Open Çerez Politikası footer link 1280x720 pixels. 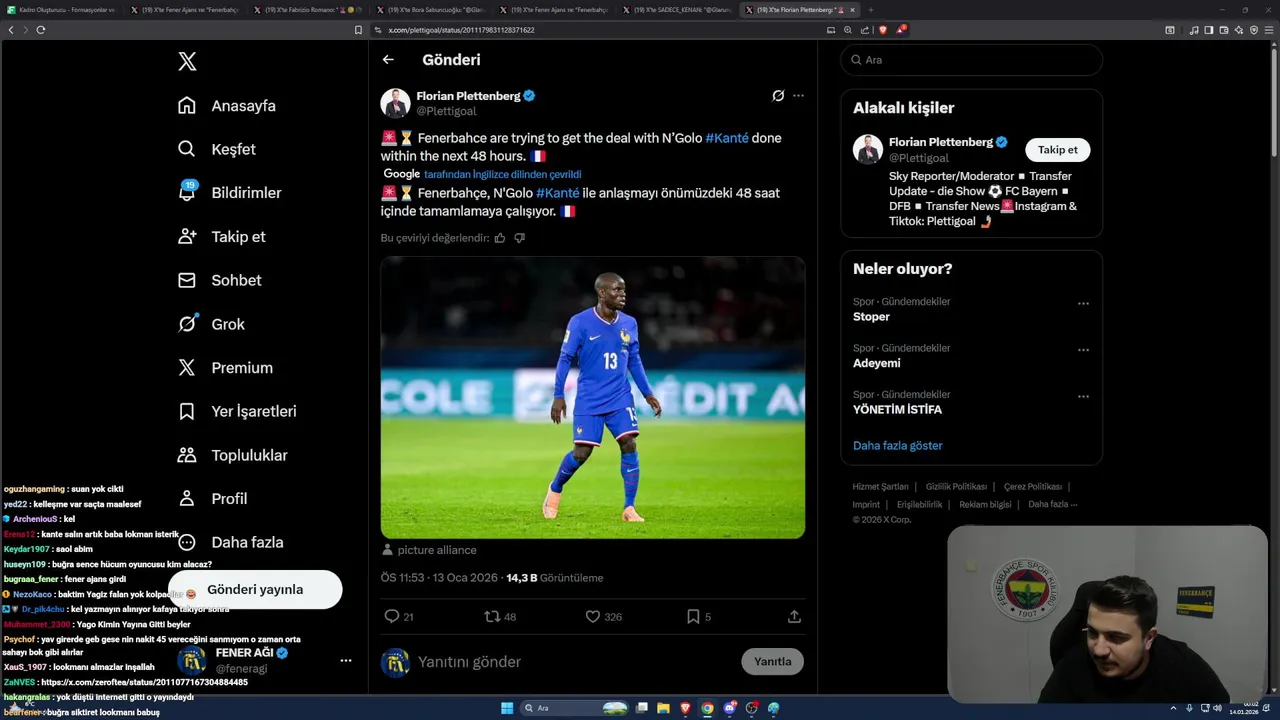click(x=1033, y=487)
